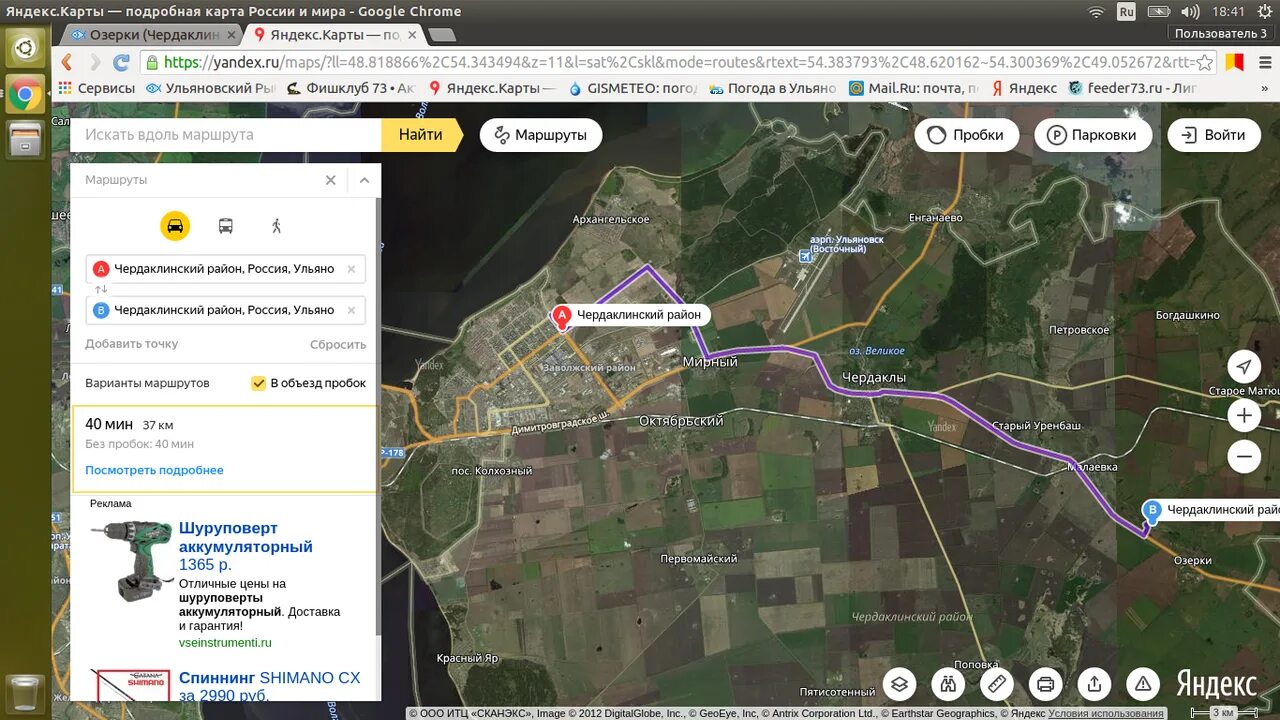
Task: Toggle the Пробки traffic layer
Action: pos(966,135)
